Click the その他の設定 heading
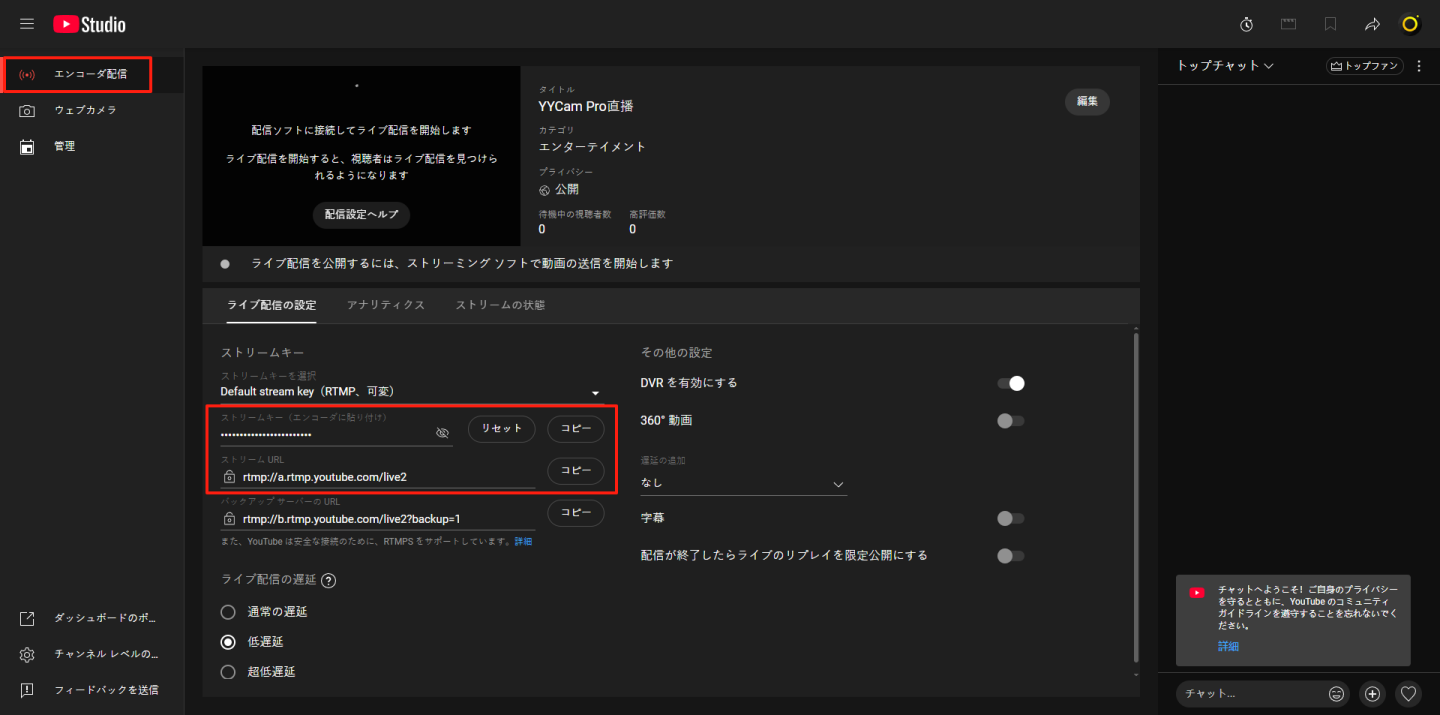Screen dimensions: 1440x715 [x=676, y=353]
